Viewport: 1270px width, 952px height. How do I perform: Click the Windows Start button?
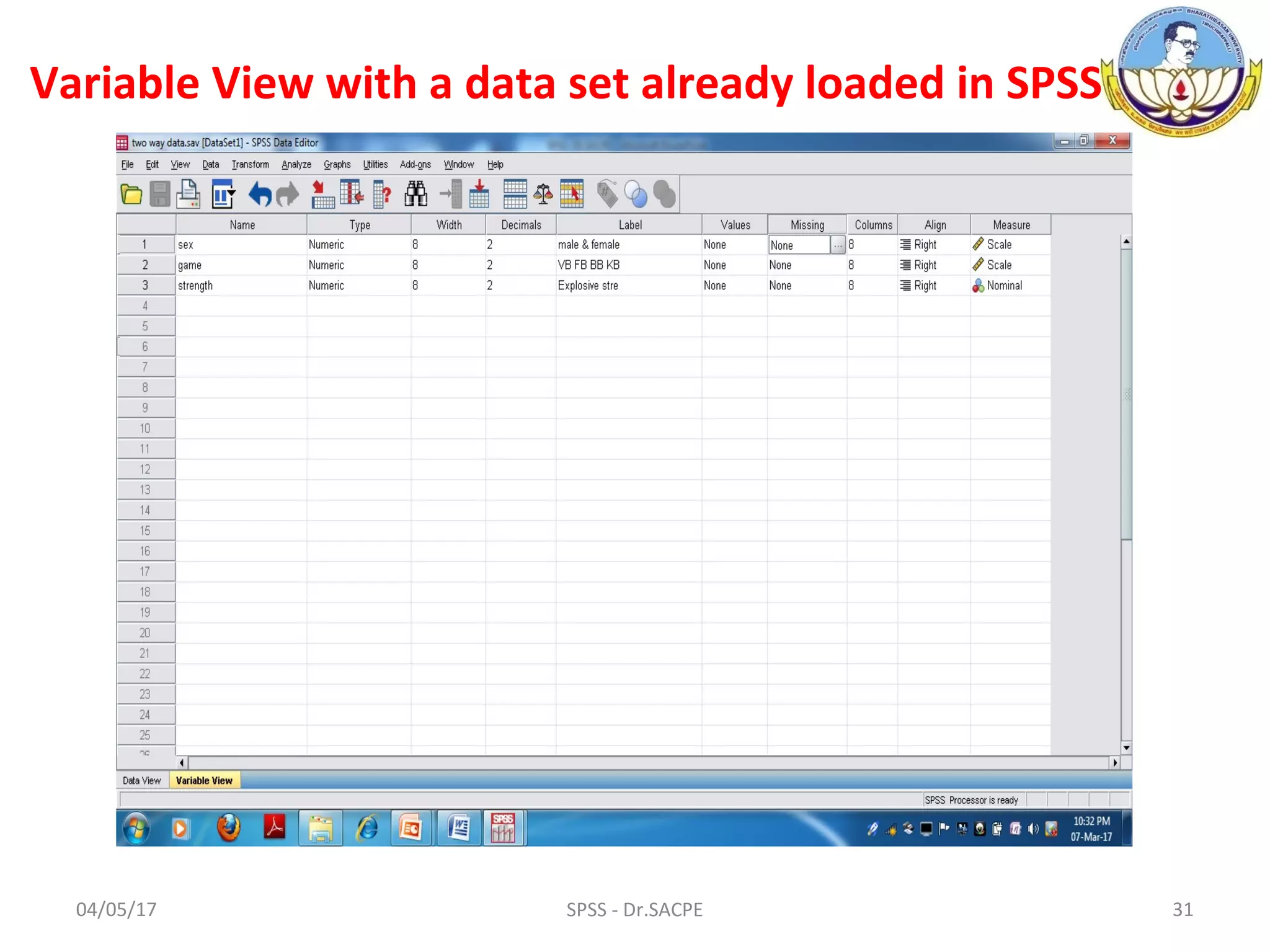[136, 828]
